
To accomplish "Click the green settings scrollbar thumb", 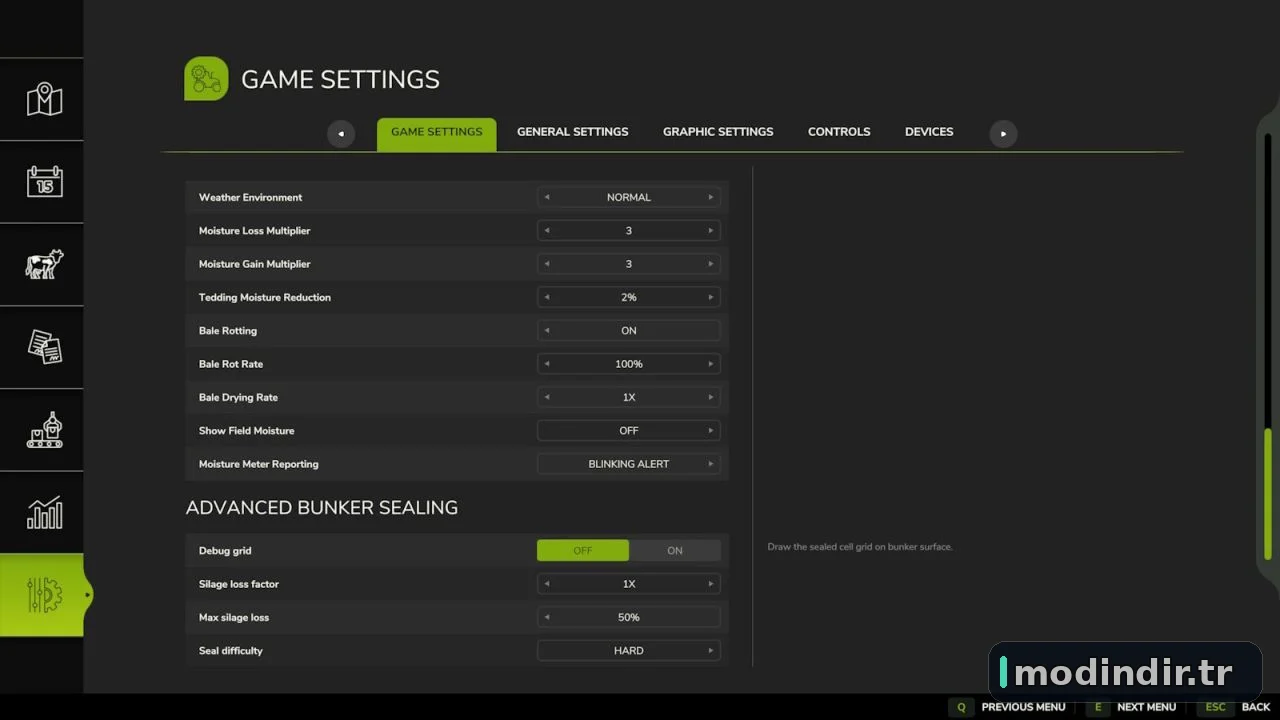I will tap(1268, 493).
